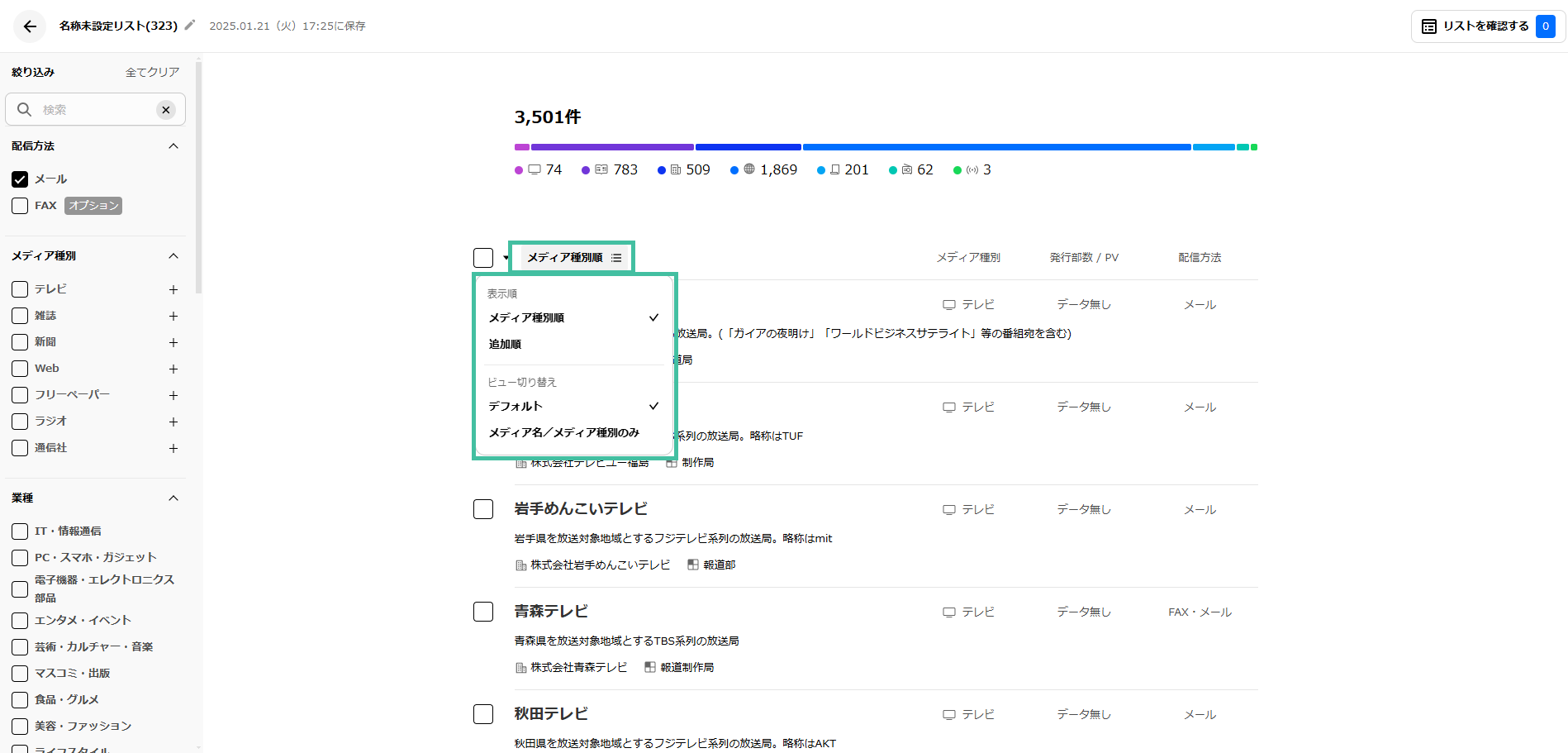Check the select-all header checkbox
The height and width of the screenshot is (753, 1568).
coord(483,258)
